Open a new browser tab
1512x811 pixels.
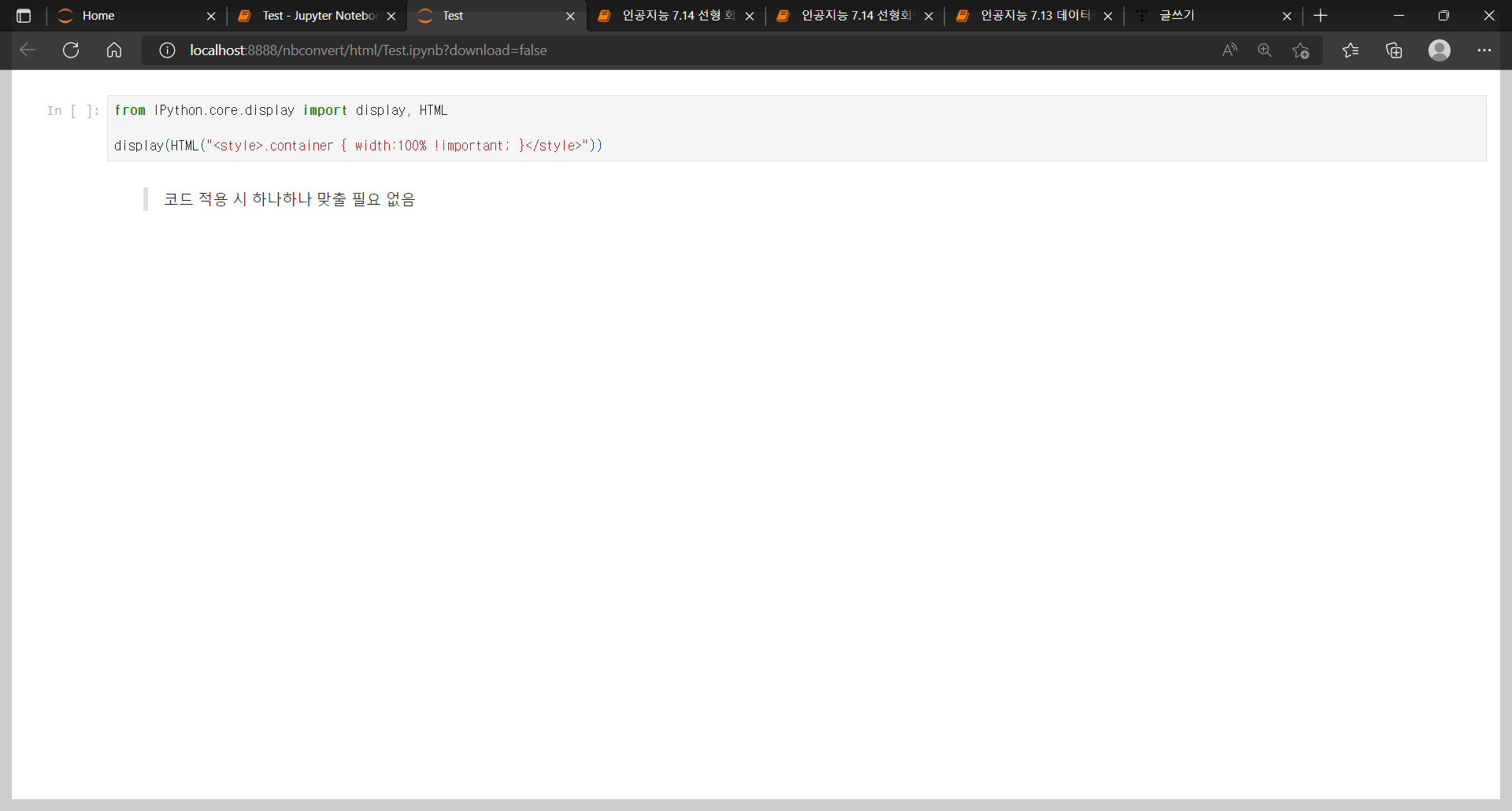[x=1321, y=16]
